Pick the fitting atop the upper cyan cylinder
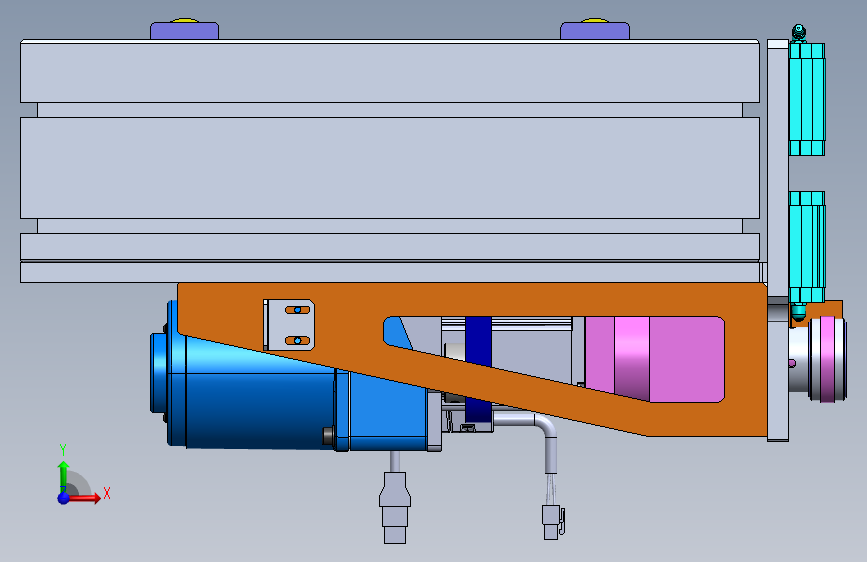The width and height of the screenshot is (867, 562). click(x=798, y=33)
